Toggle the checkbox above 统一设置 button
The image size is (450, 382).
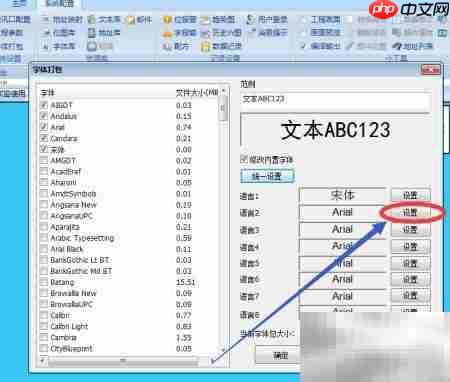(x=244, y=159)
